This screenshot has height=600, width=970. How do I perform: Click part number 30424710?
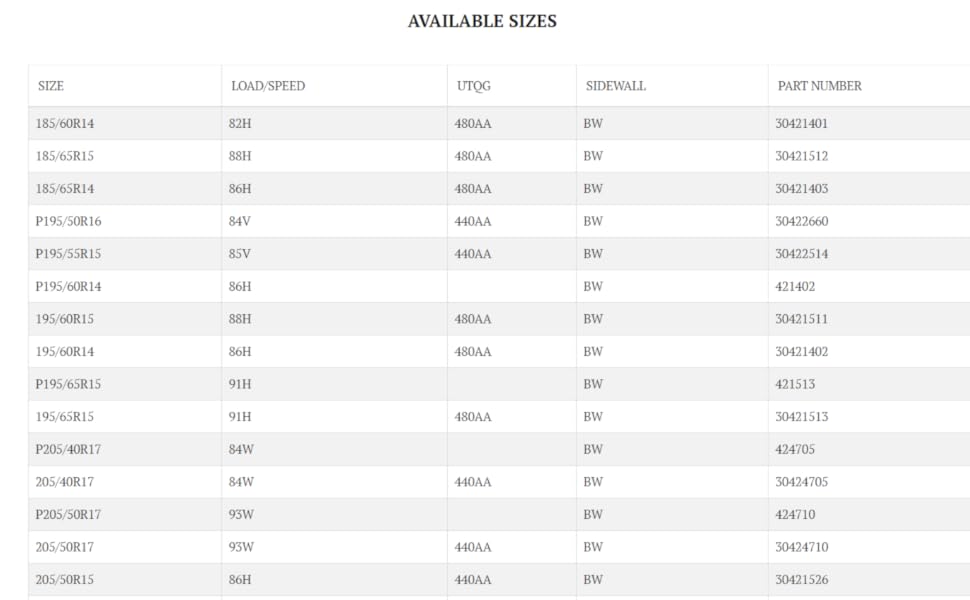[801, 547]
